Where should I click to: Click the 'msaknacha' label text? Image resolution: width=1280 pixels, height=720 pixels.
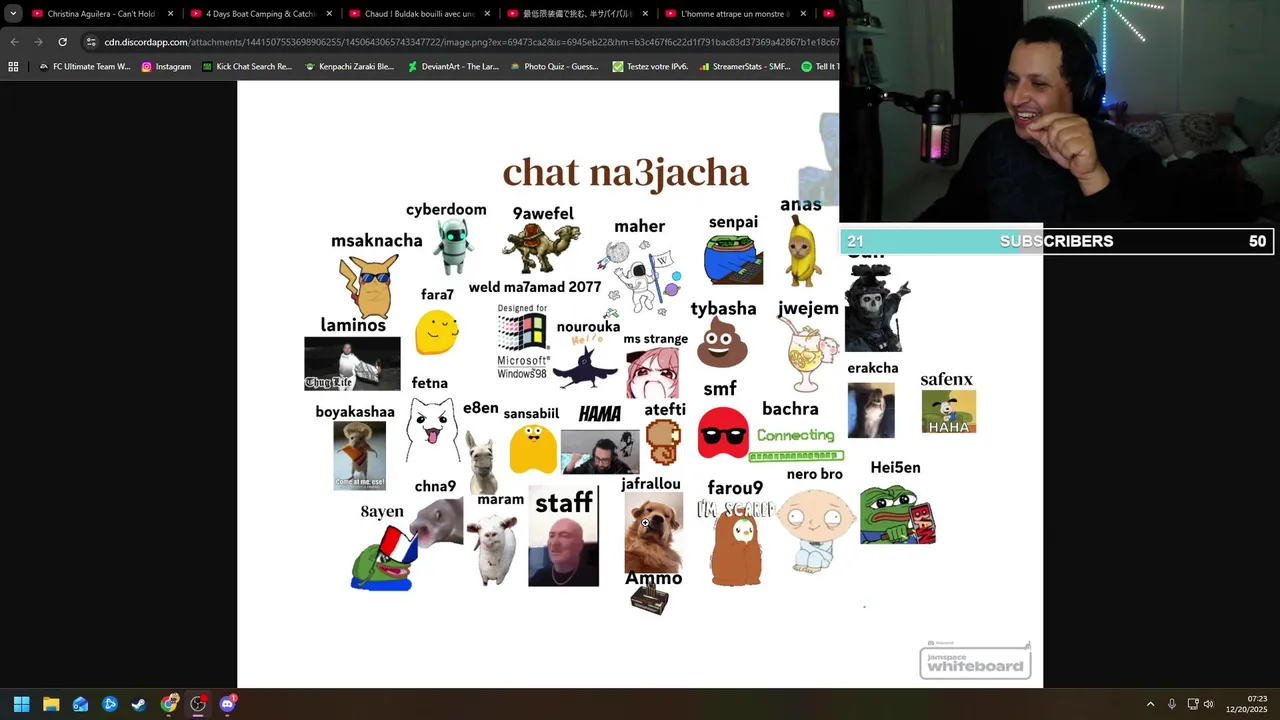[377, 241]
